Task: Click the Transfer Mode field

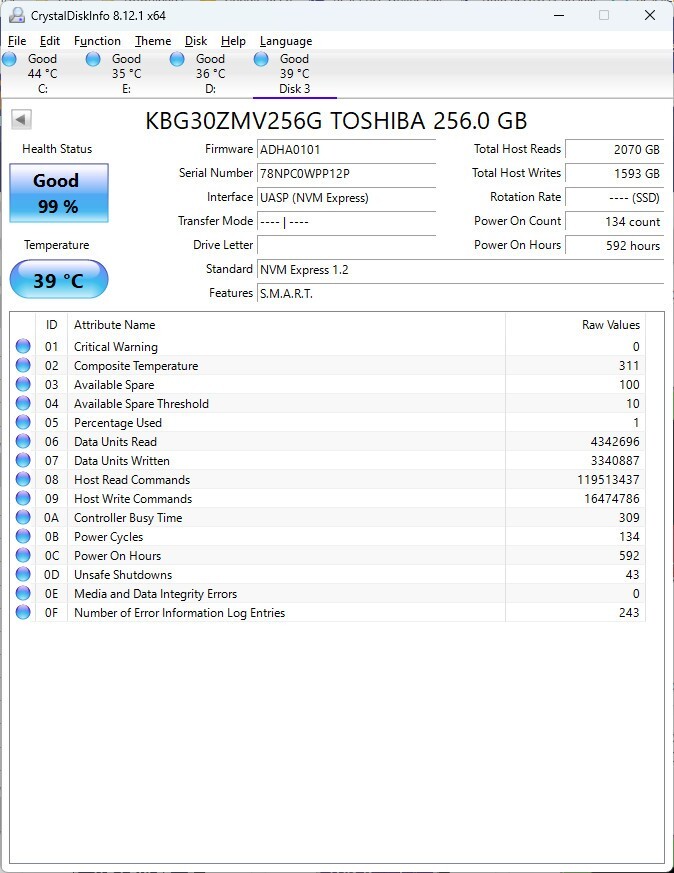Action: point(346,222)
